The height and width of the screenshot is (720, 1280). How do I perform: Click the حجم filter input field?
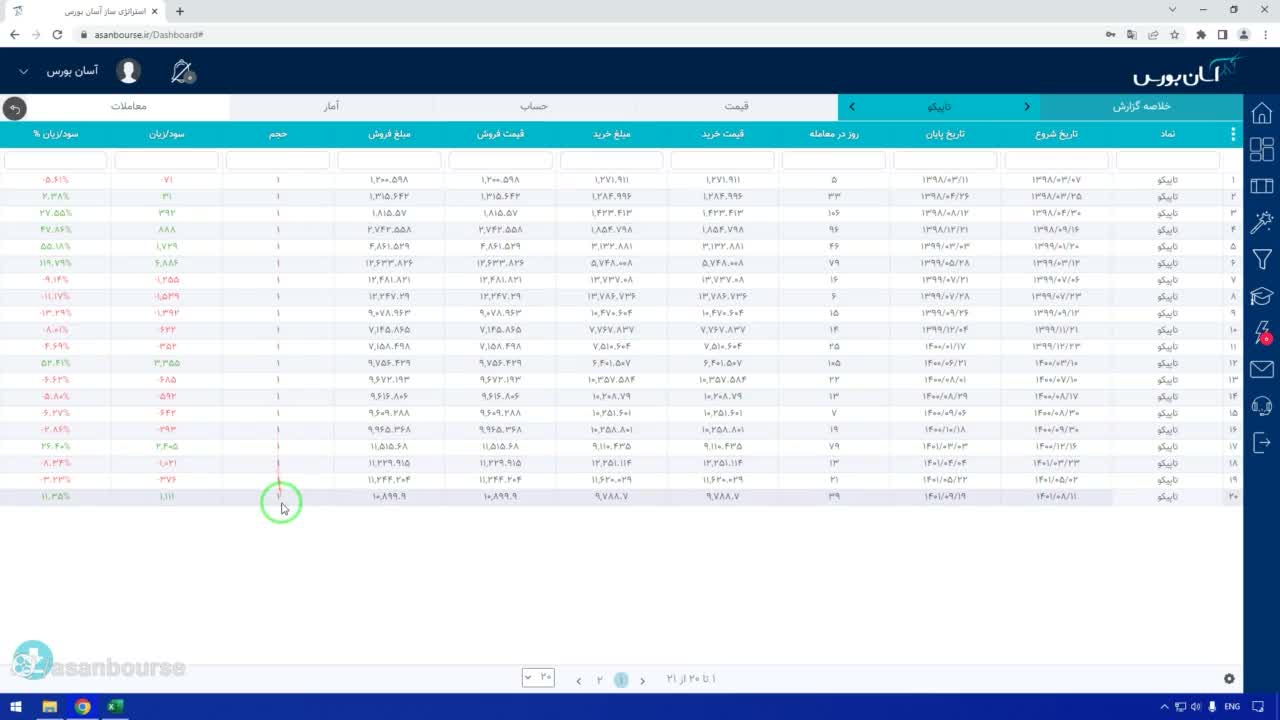[278, 160]
